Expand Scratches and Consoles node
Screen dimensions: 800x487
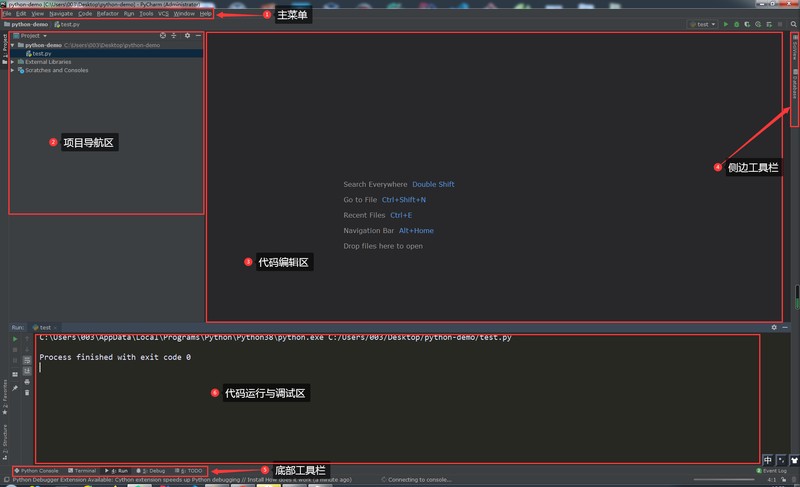point(13,70)
